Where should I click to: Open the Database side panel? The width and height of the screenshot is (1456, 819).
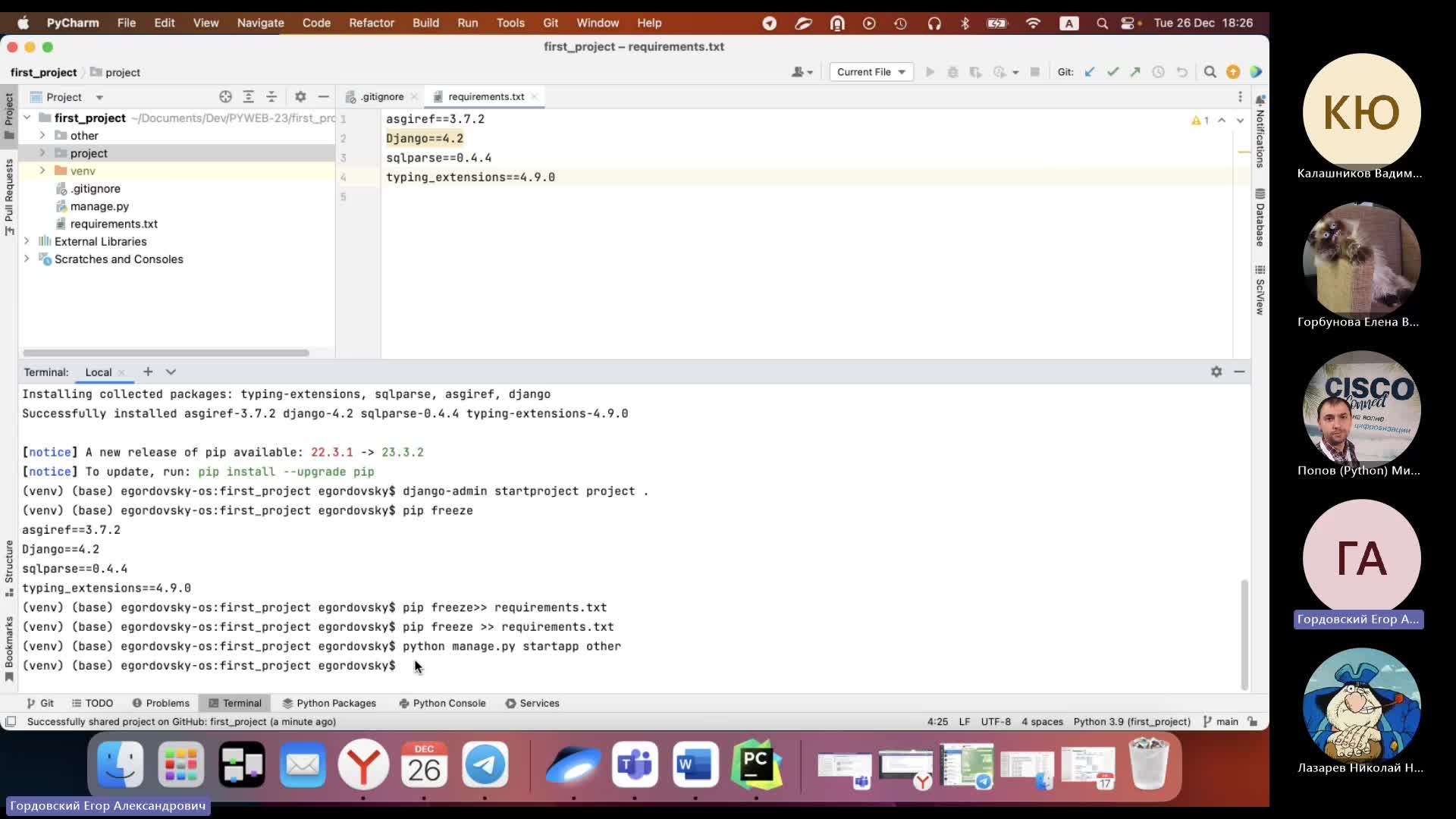1260,218
